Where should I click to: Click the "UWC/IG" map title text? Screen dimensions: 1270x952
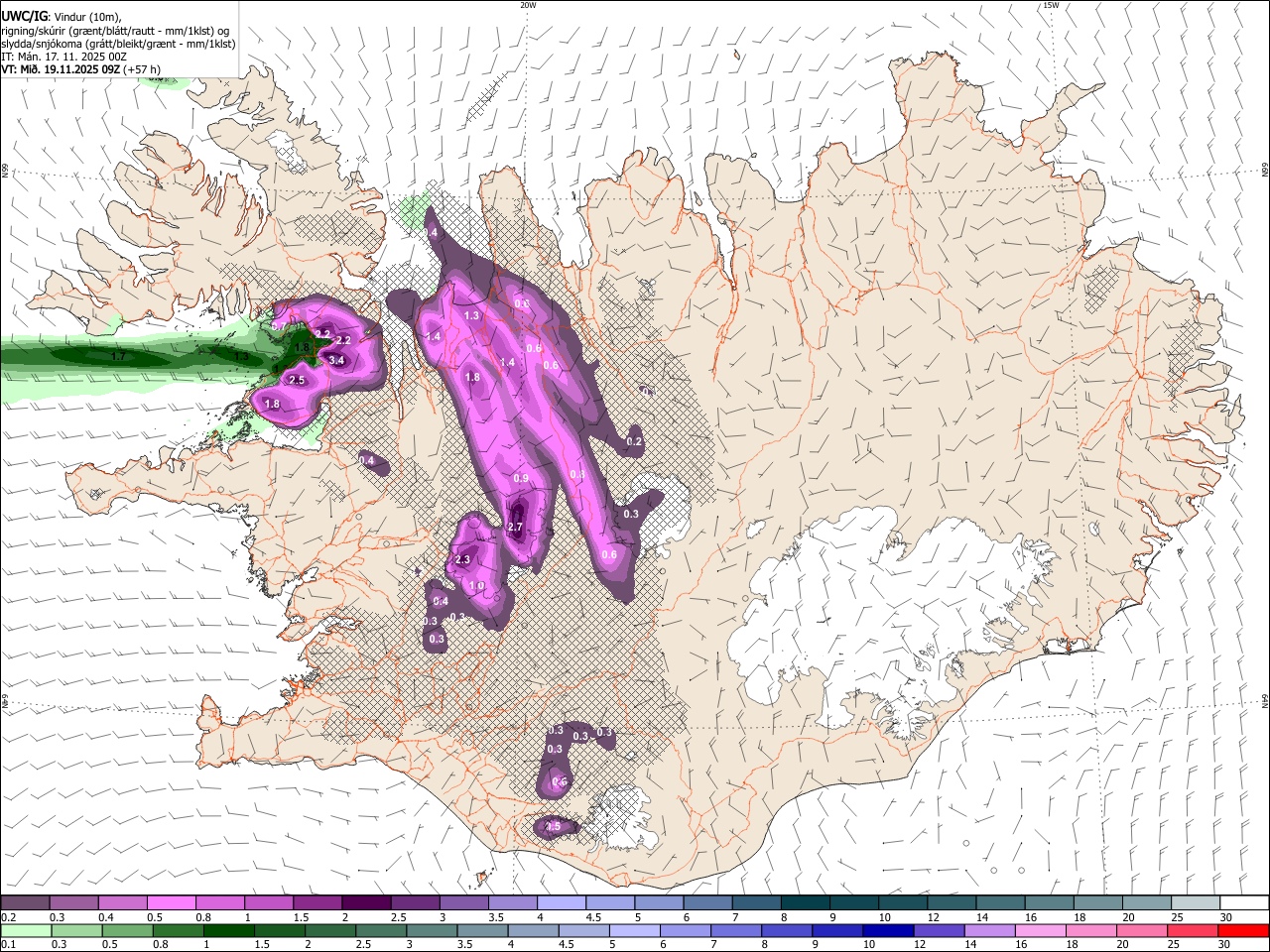[24, 16]
